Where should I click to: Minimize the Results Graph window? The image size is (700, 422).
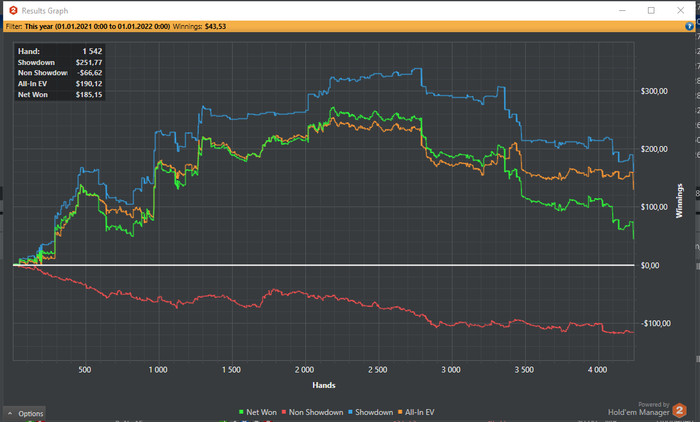[x=622, y=10]
